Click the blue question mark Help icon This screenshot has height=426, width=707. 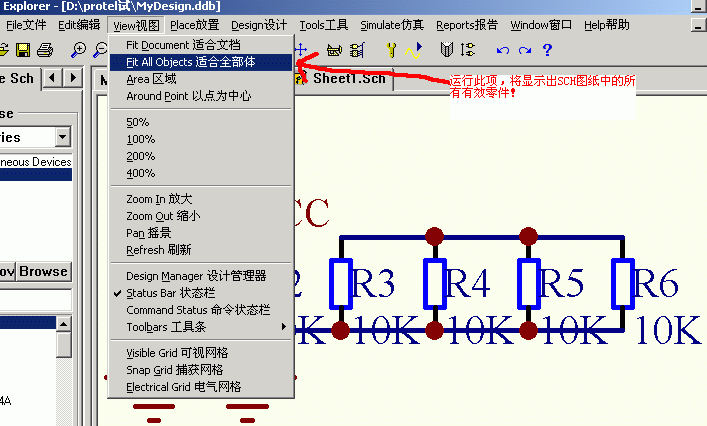(547, 50)
